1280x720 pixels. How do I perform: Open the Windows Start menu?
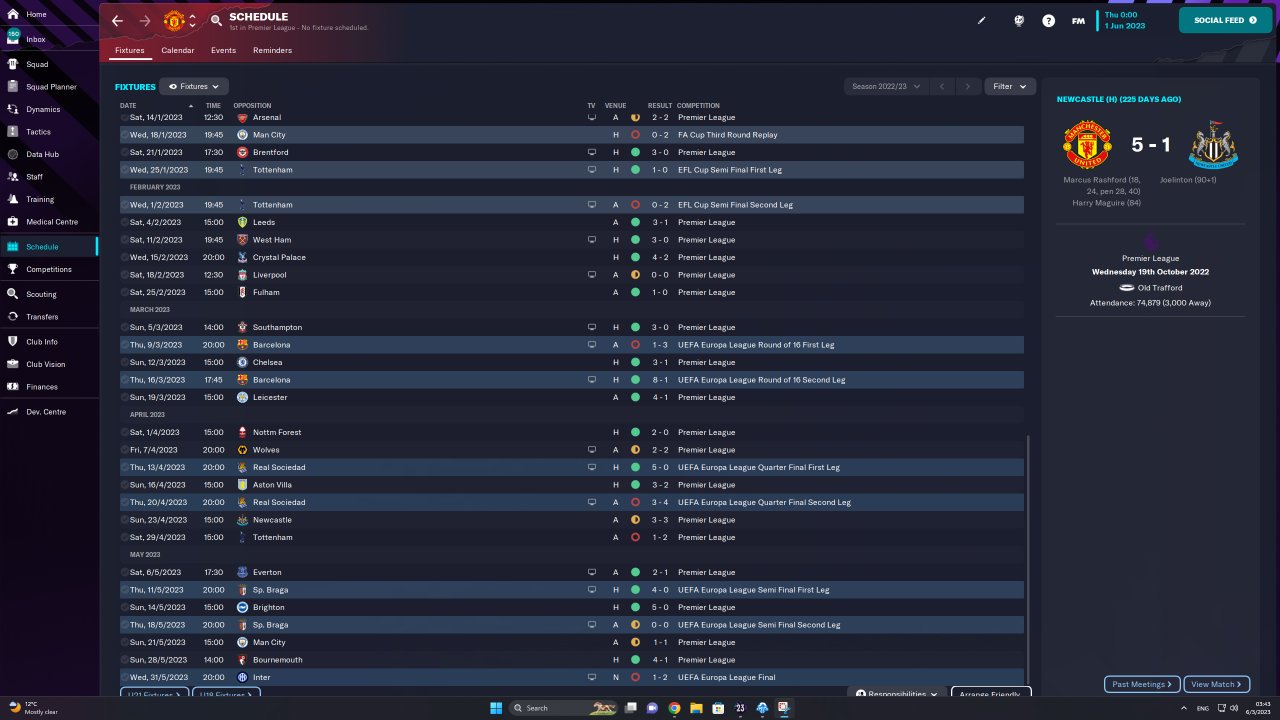point(496,708)
